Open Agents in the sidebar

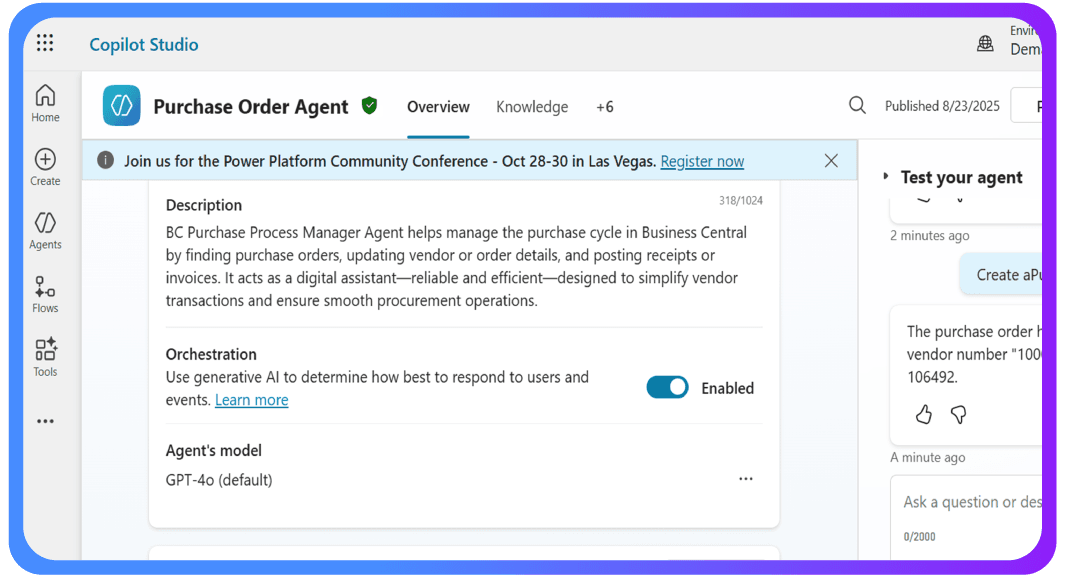pyautogui.click(x=45, y=231)
